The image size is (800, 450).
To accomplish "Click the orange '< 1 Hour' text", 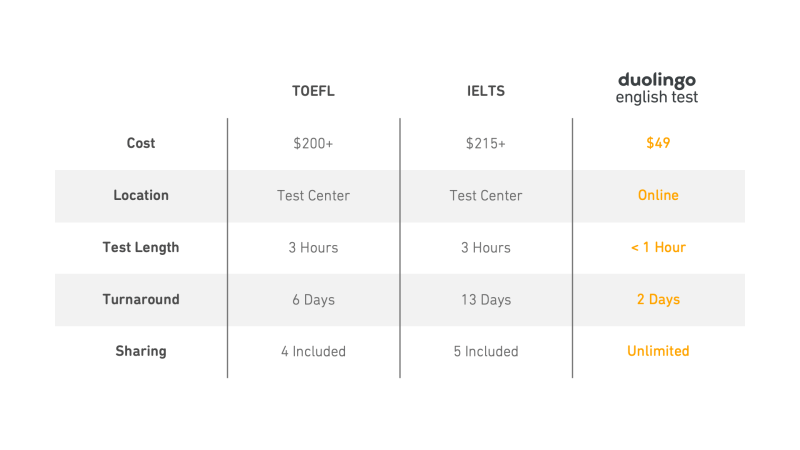I will pyautogui.click(x=658, y=247).
